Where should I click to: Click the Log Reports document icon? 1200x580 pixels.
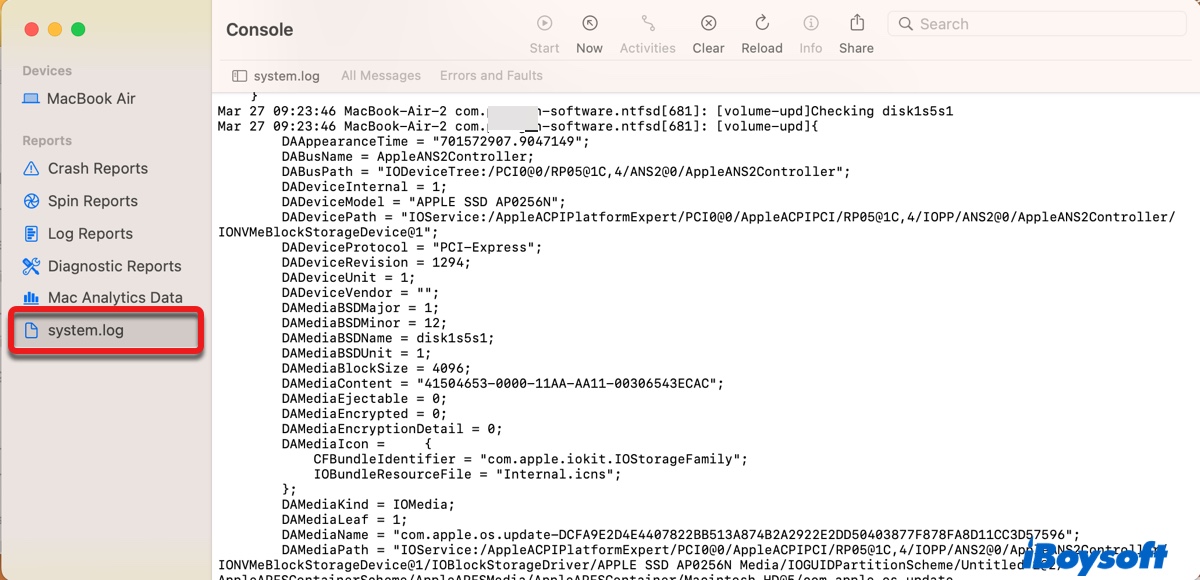coord(31,234)
